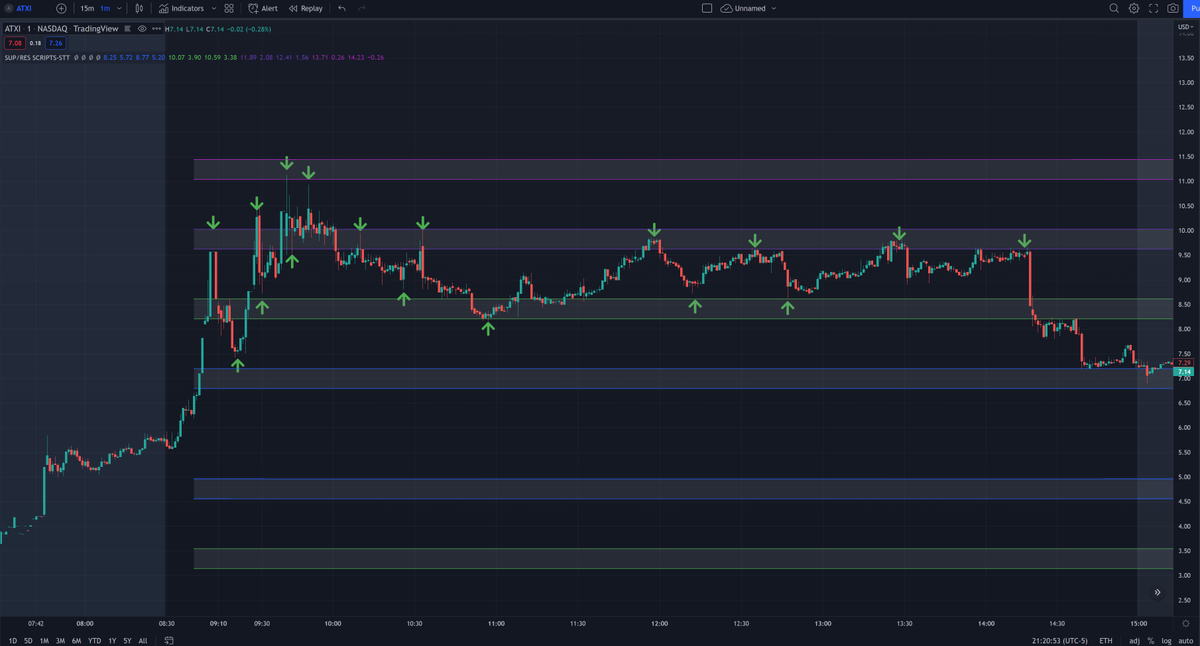Save the Unnamed chart layout
Viewport: 1200px width, 646px height.
tap(742, 8)
